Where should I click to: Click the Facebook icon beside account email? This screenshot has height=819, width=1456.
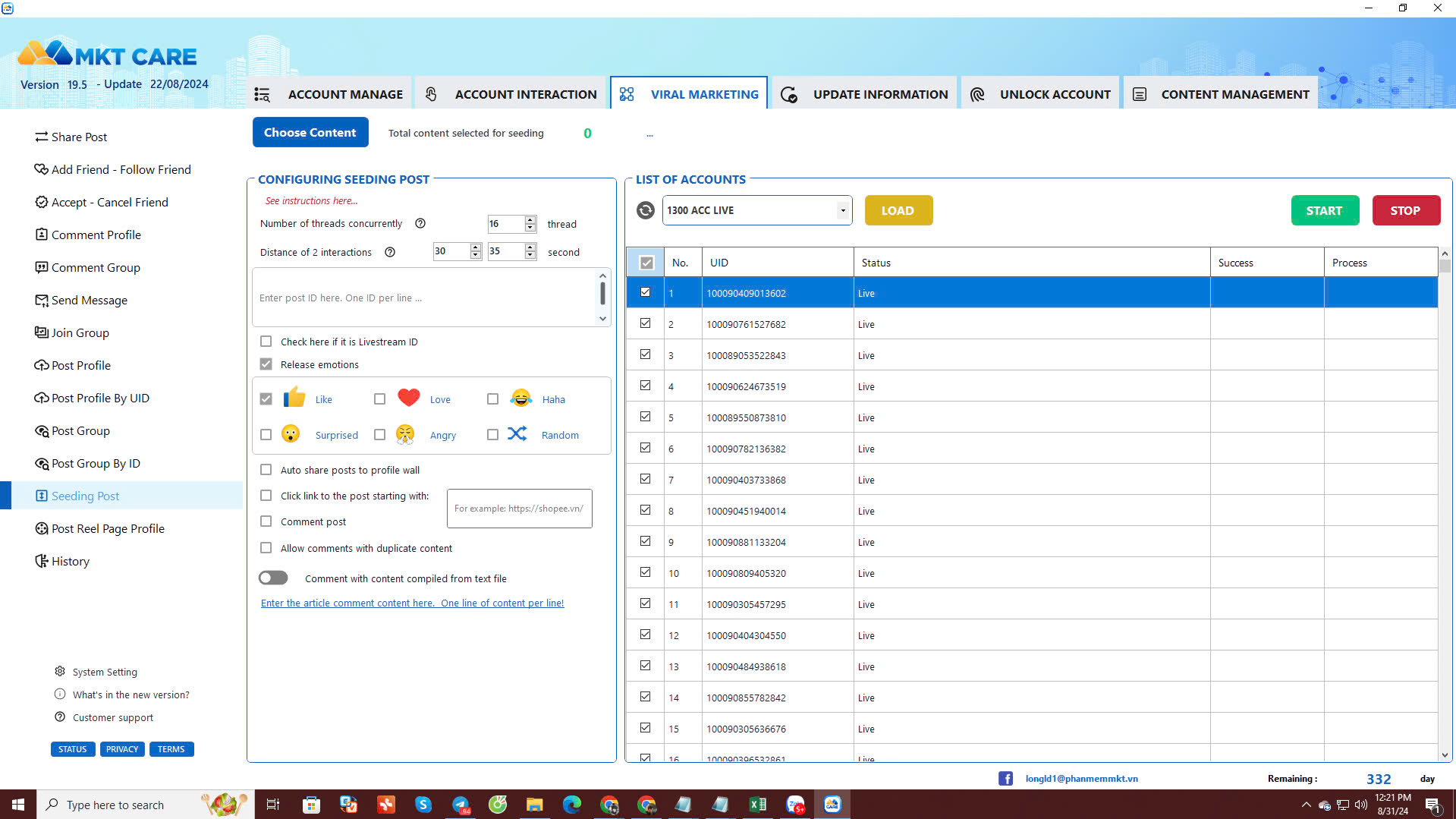click(x=1005, y=778)
